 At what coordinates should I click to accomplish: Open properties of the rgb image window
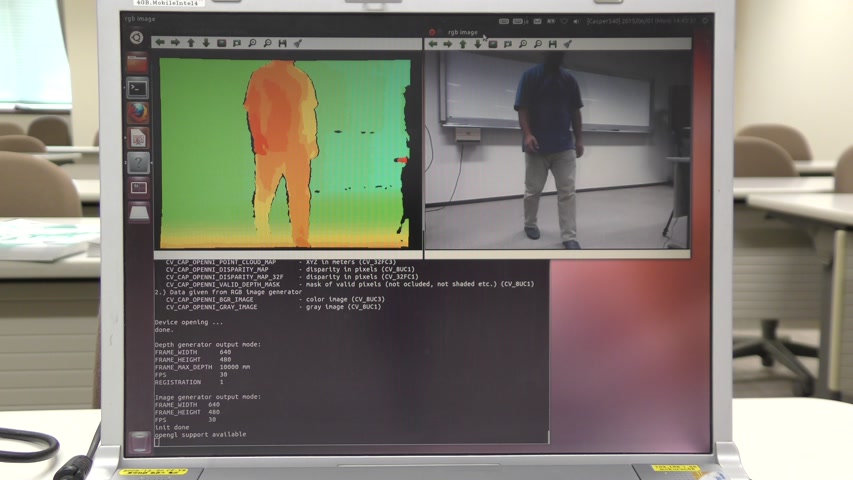pyautogui.click(x=567, y=44)
